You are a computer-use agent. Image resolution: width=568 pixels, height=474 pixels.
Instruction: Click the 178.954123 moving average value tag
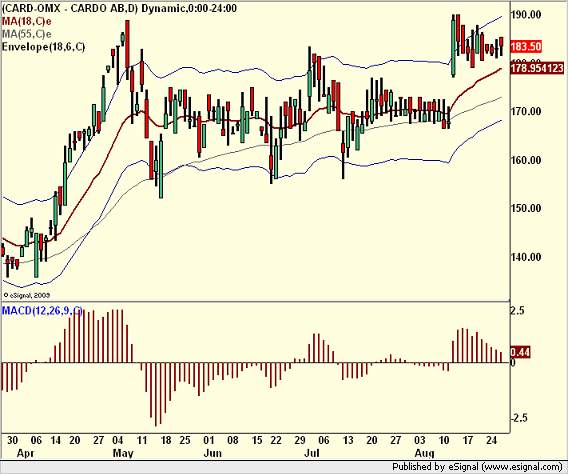(537, 68)
